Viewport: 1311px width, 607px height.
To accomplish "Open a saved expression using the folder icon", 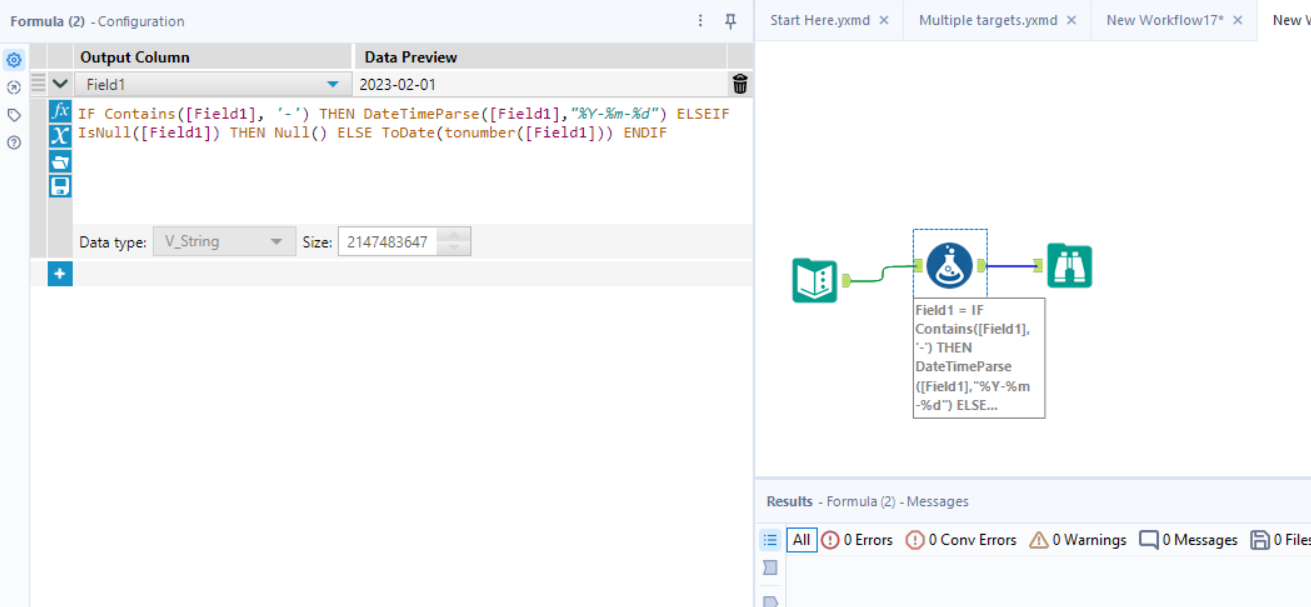I will 60,161.
